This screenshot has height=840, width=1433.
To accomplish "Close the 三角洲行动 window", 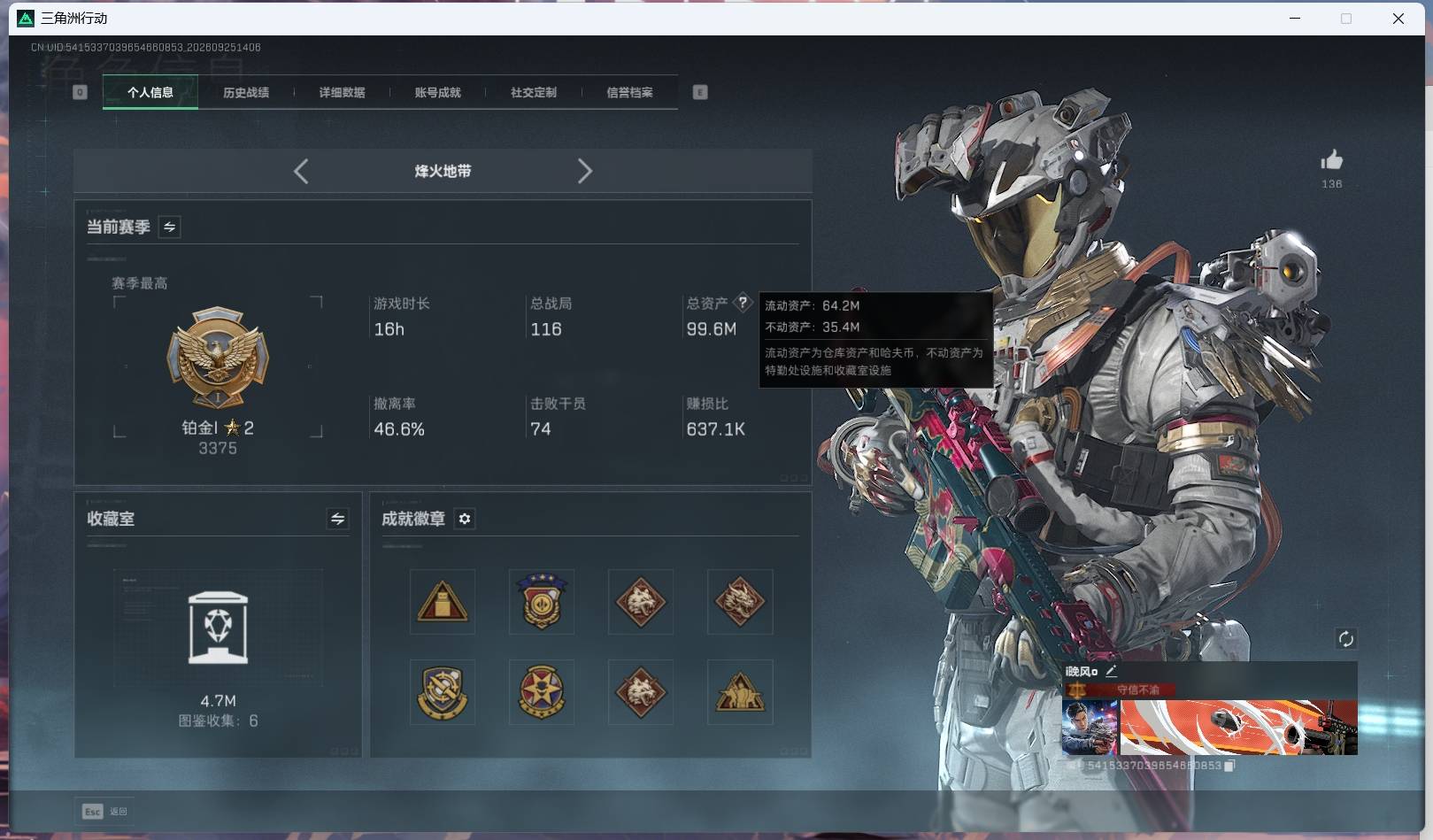I will pyautogui.click(x=1398, y=18).
